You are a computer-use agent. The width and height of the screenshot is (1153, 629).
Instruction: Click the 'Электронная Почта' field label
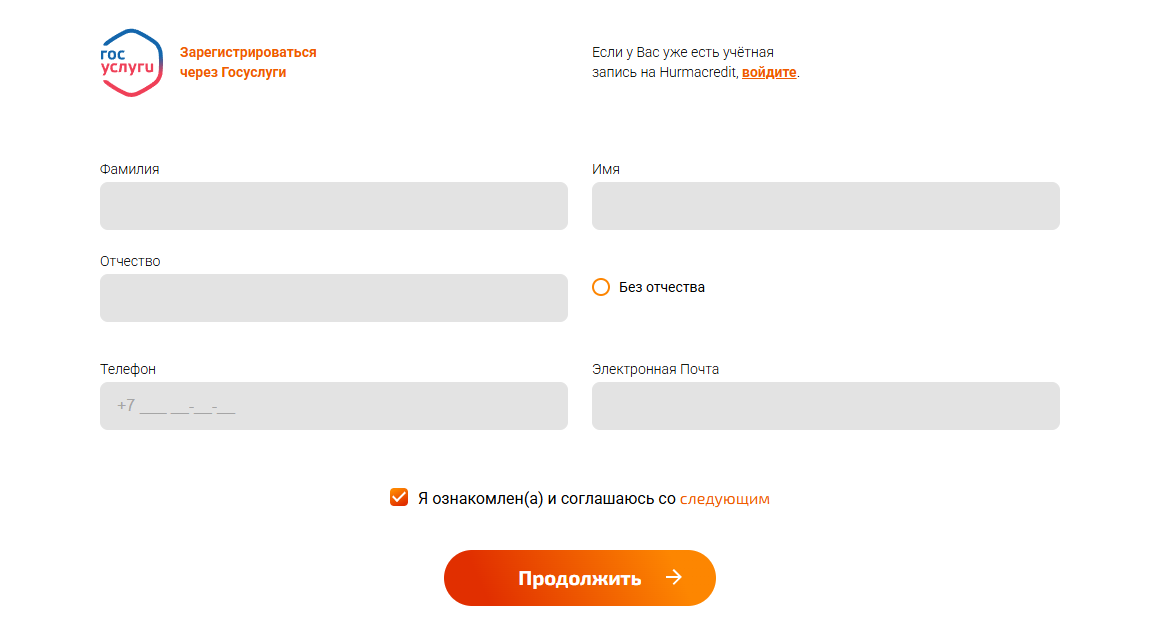click(655, 369)
